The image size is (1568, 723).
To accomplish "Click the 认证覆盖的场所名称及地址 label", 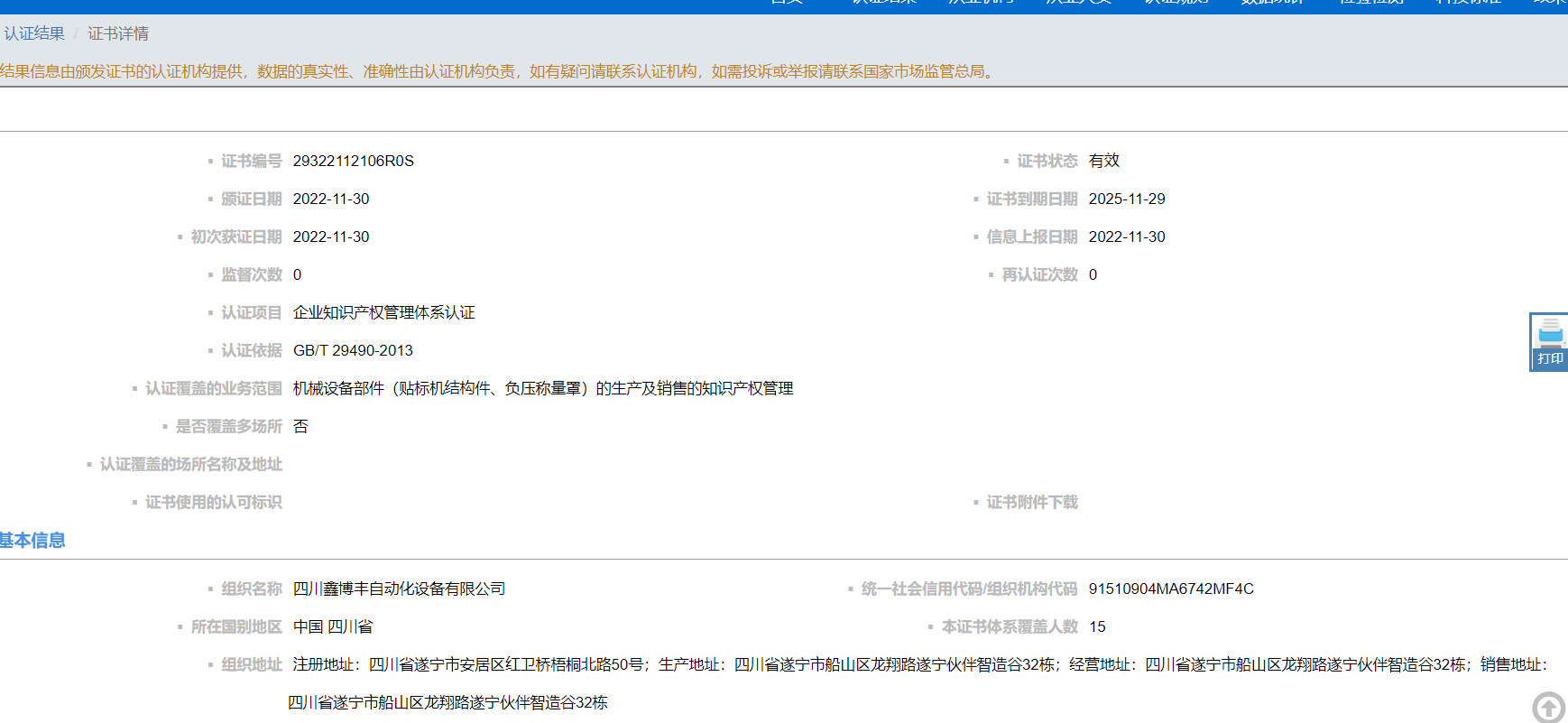I will pos(191,464).
